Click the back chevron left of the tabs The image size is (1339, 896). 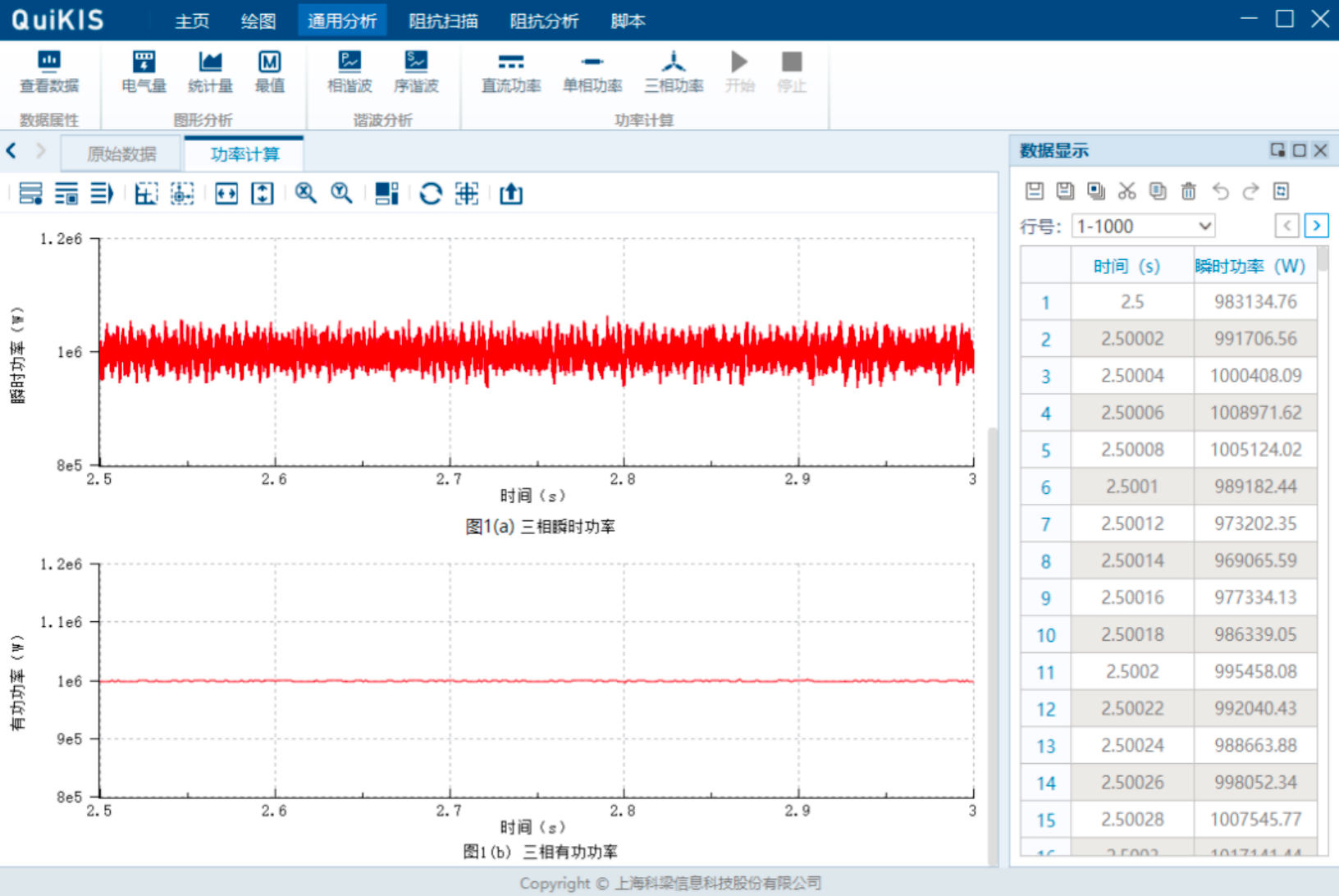pyautogui.click(x=11, y=151)
